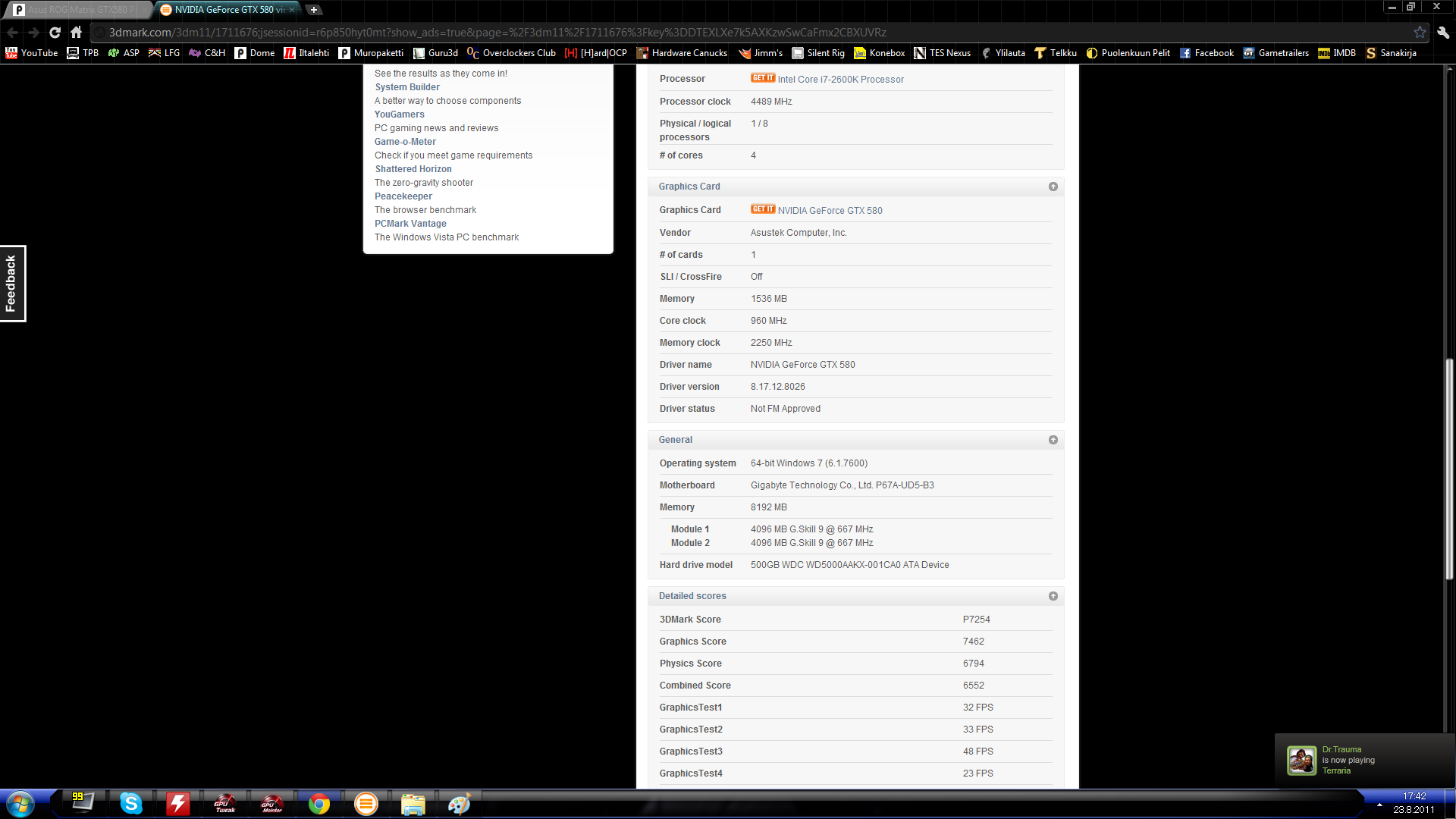The width and height of the screenshot is (1456, 819).
Task: Toggle the SLI/CrossFire Off setting
Action: 756,276
